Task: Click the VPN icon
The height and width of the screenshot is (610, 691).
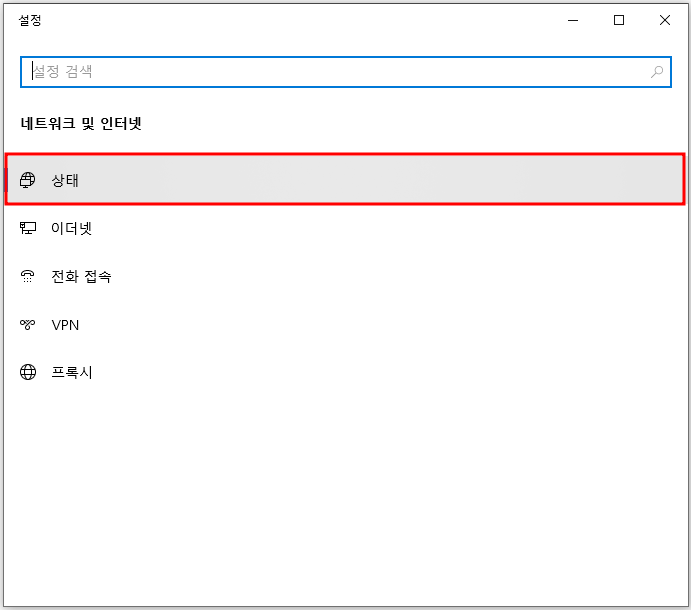Action: pos(27,325)
